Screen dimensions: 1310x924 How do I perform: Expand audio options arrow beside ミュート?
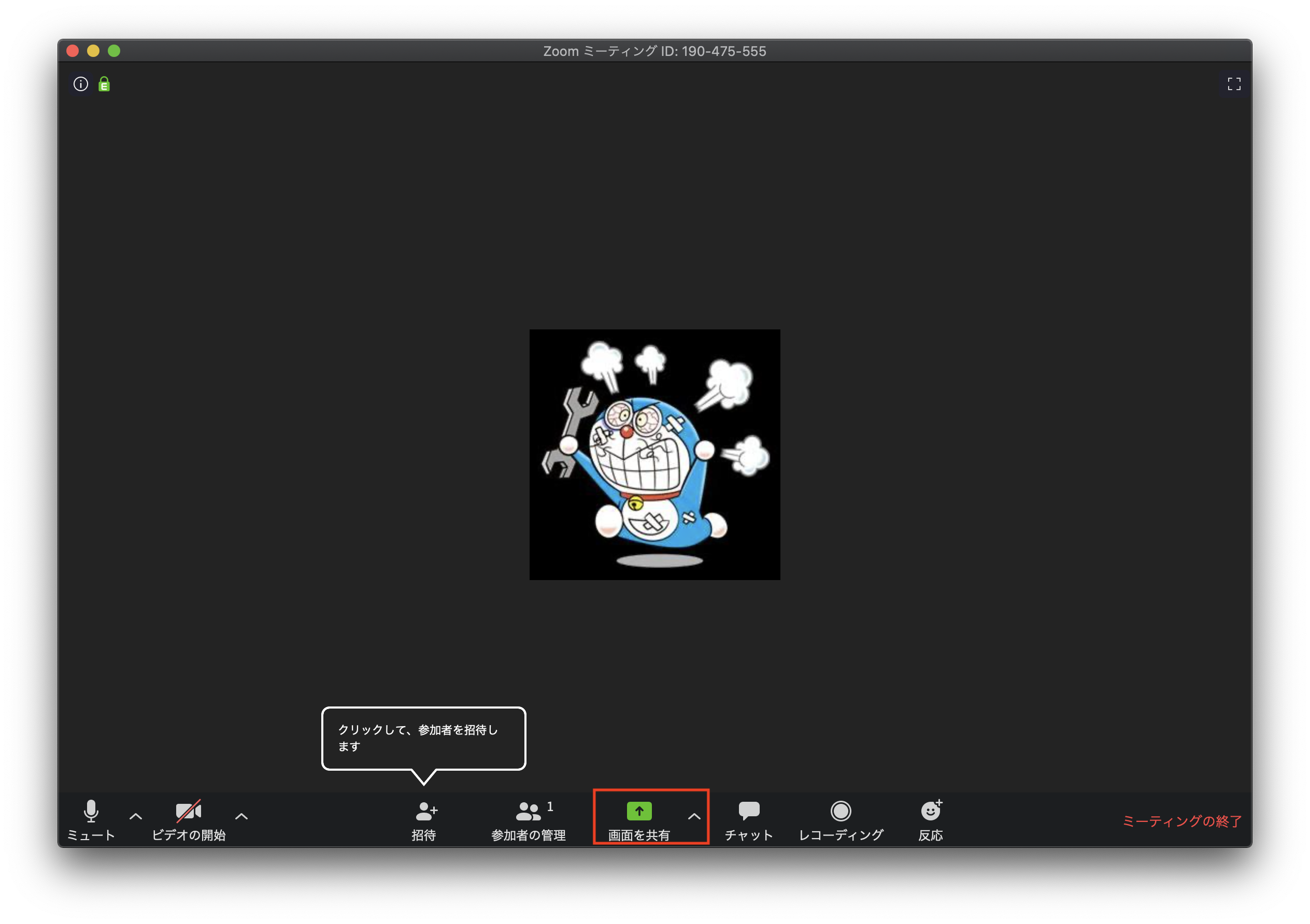[x=136, y=816]
